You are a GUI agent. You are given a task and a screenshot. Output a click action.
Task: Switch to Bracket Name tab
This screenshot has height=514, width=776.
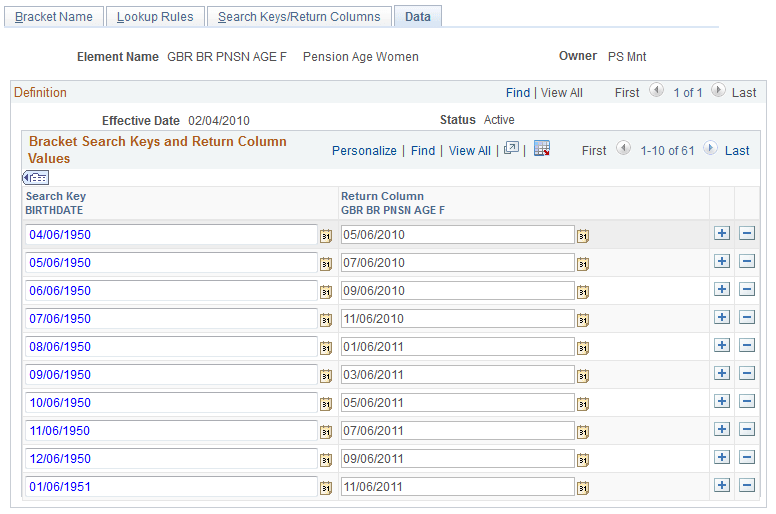(54, 17)
